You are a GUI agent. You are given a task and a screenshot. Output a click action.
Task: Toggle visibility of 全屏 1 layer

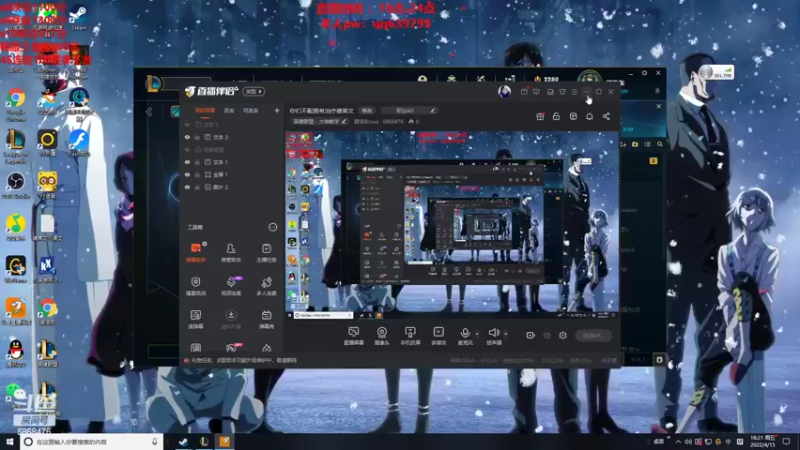187,174
